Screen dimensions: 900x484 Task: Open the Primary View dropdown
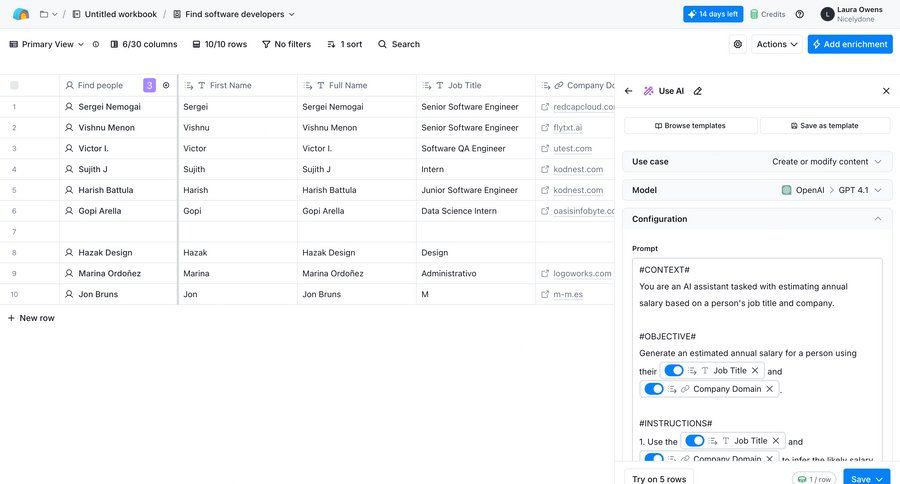pos(47,44)
